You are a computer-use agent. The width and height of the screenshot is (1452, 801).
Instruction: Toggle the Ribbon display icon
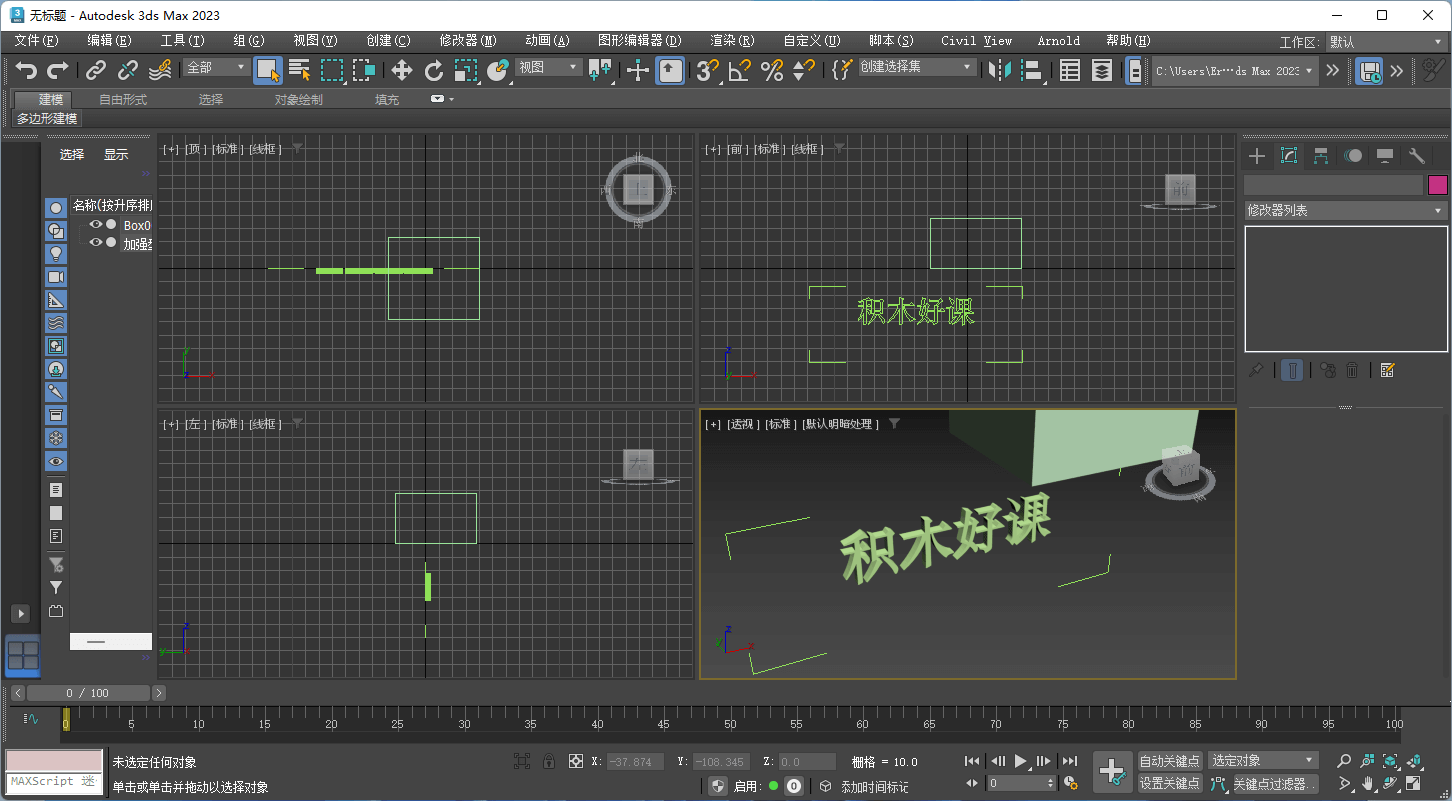pyautogui.click(x=1133, y=70)
